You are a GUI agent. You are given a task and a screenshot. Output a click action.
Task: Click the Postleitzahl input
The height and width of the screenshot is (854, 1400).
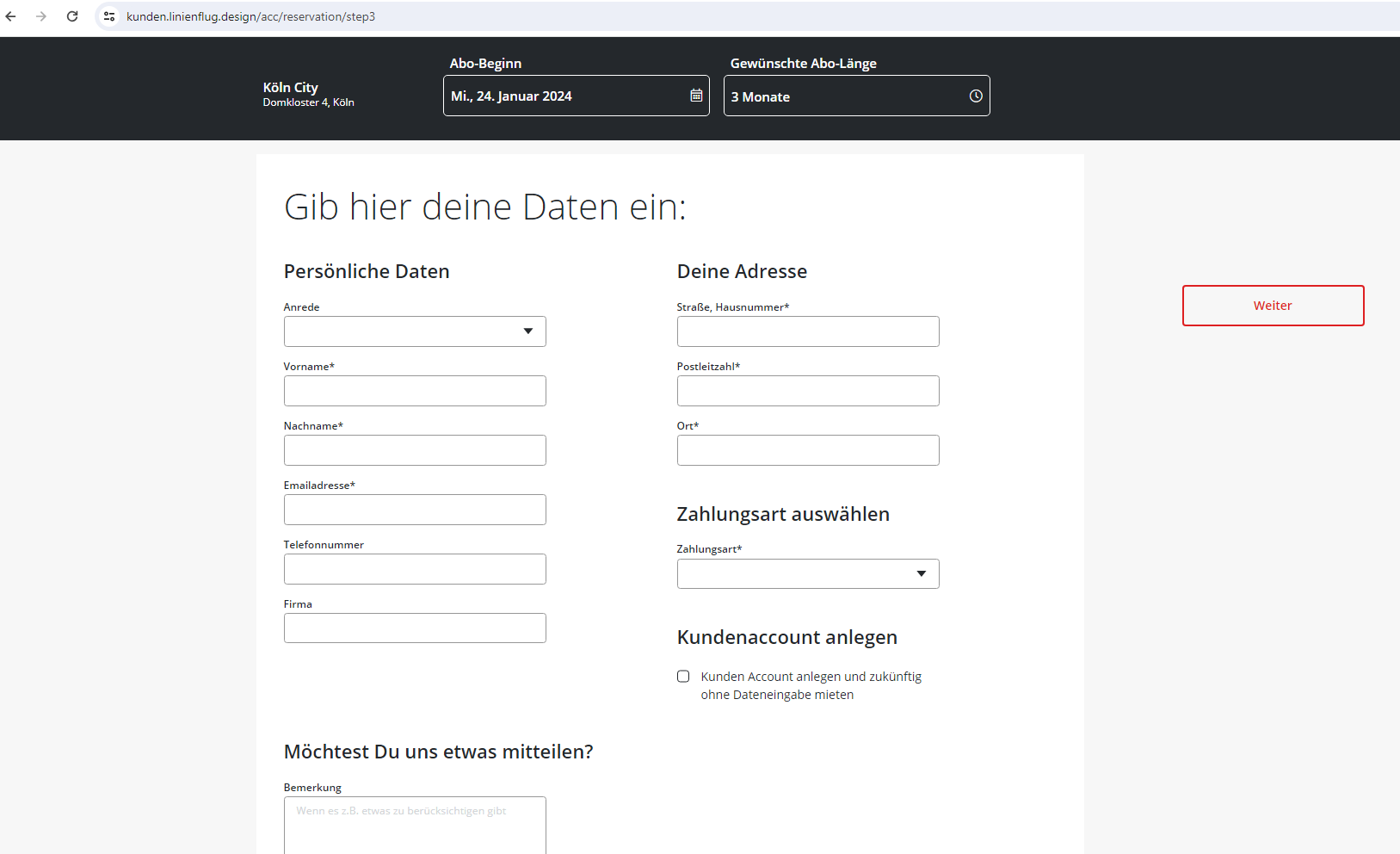[807, 391]
